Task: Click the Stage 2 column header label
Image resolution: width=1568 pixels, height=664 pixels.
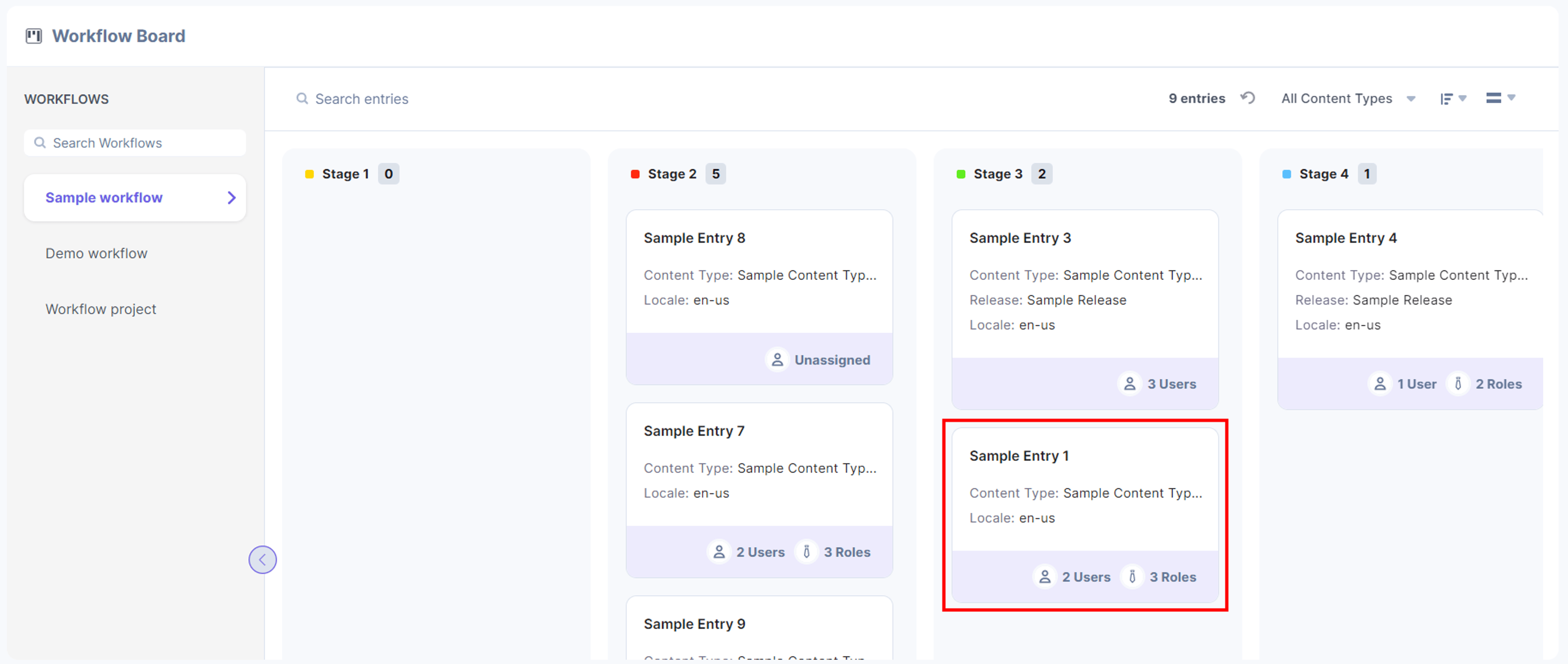Action: tap(672, 174)
